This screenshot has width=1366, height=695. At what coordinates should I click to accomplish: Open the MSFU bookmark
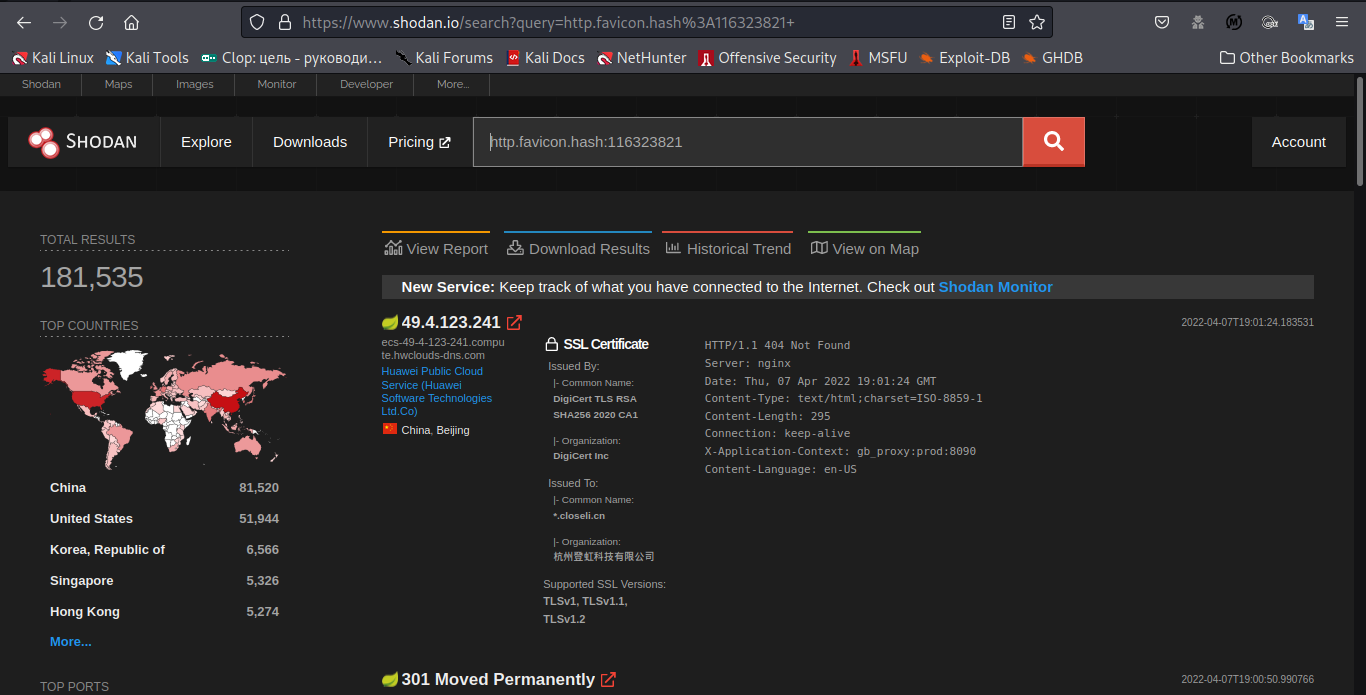click(878, 58)
